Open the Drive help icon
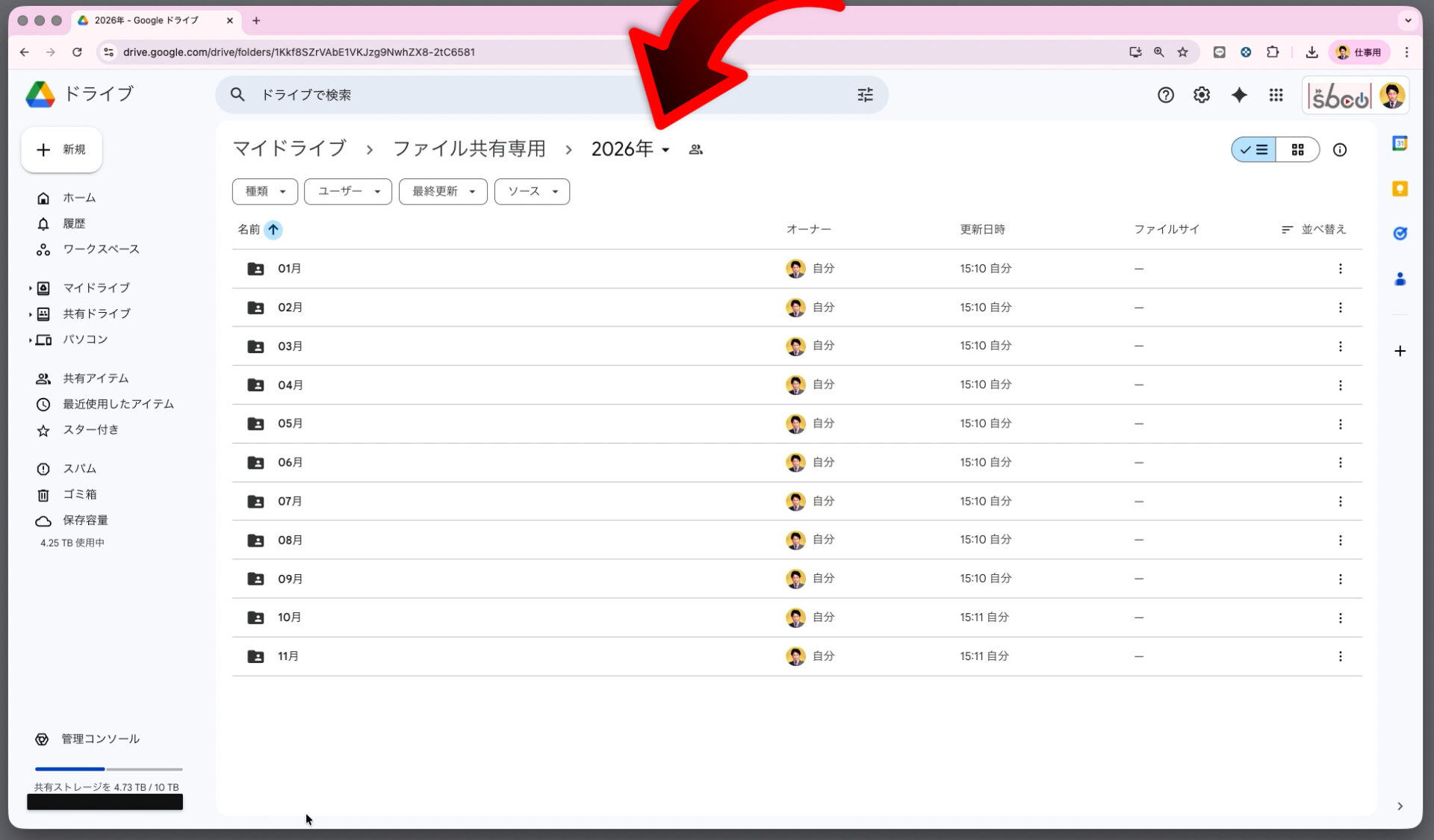 [1165, 95]
